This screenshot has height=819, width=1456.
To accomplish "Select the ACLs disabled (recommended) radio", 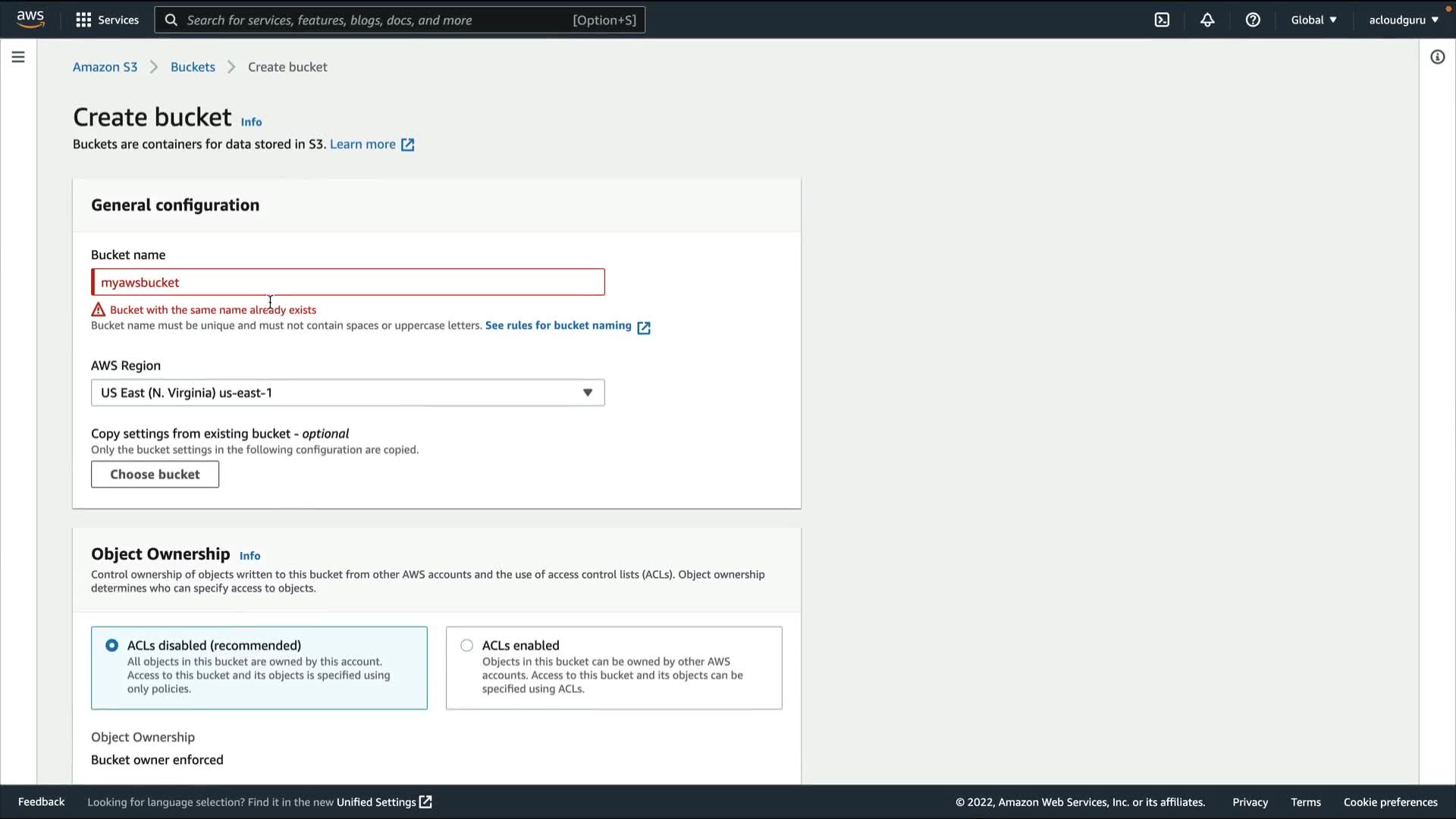I will (x=112, y=645).
